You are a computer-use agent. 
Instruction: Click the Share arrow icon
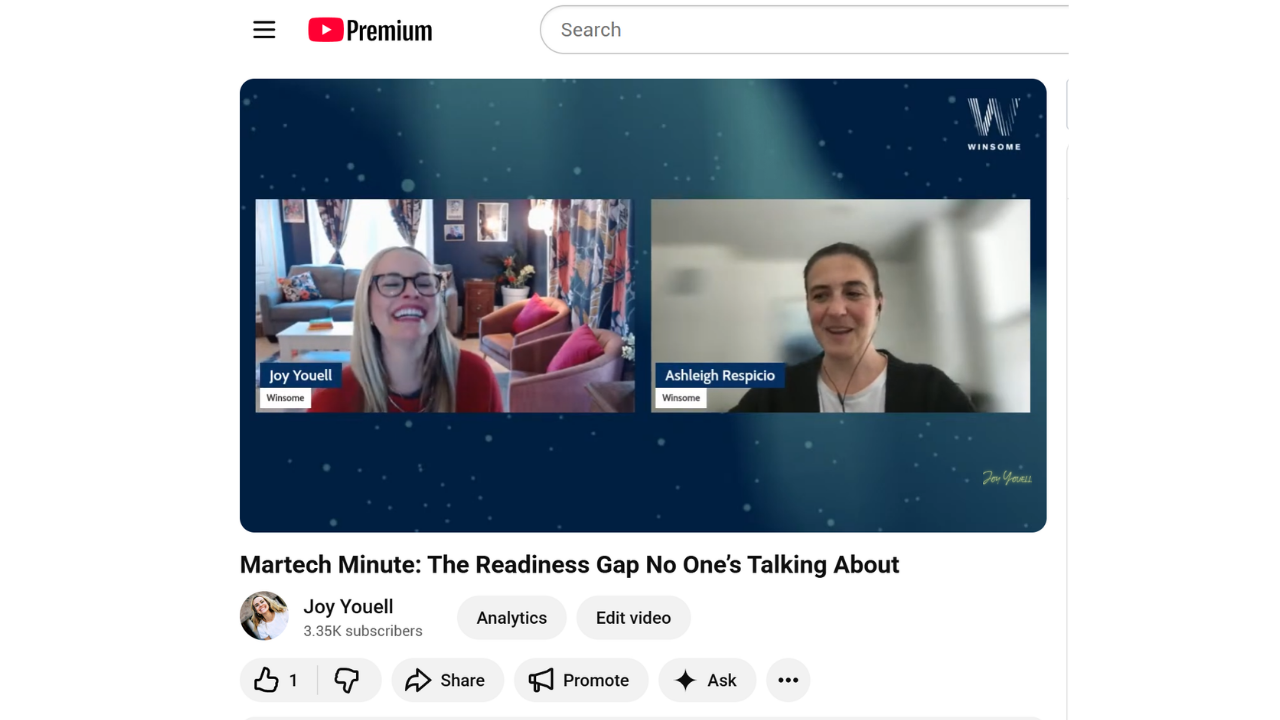point(418,680)
